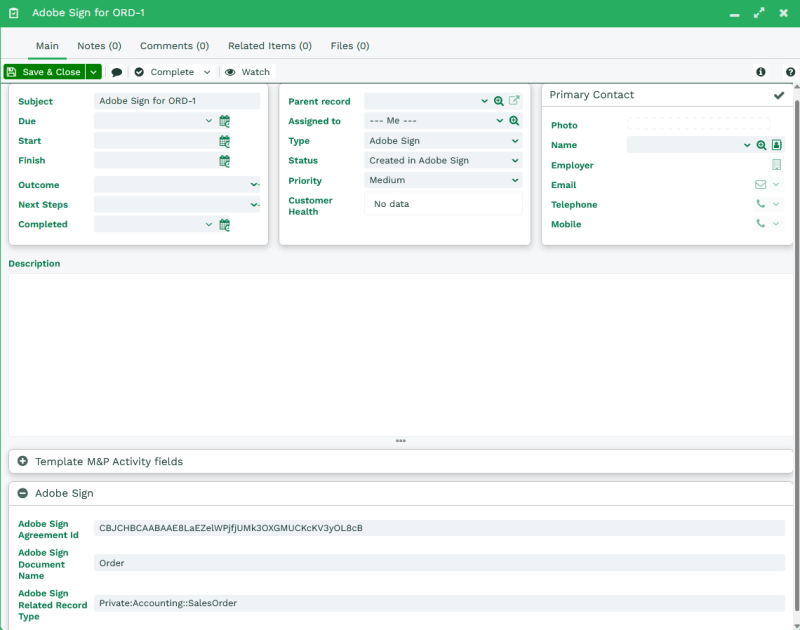The image size is (800, 630).
Task: Click into the Finish date field
Action: tap(155, 161)
